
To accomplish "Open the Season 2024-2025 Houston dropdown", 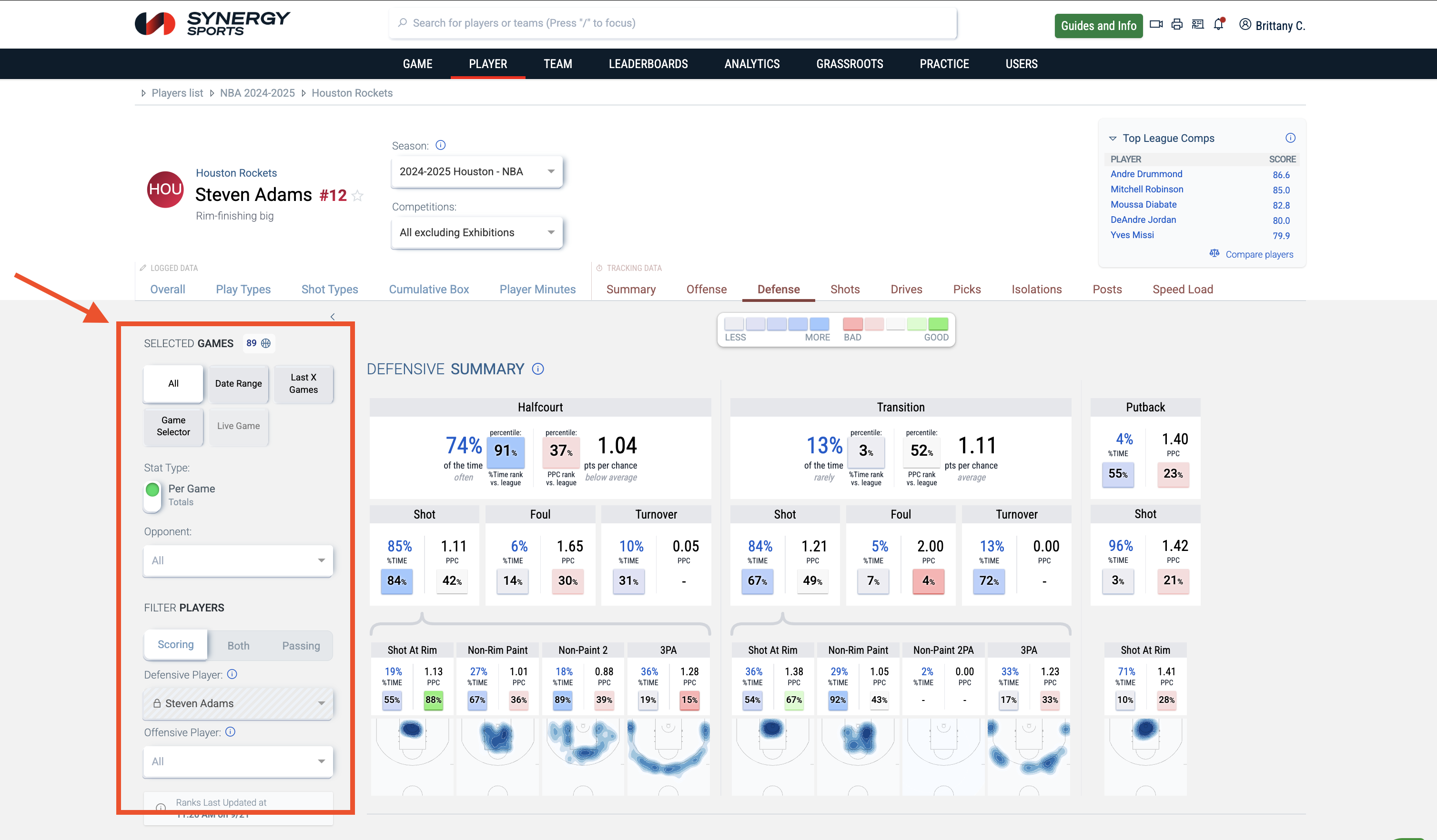I will click(477, 171).
